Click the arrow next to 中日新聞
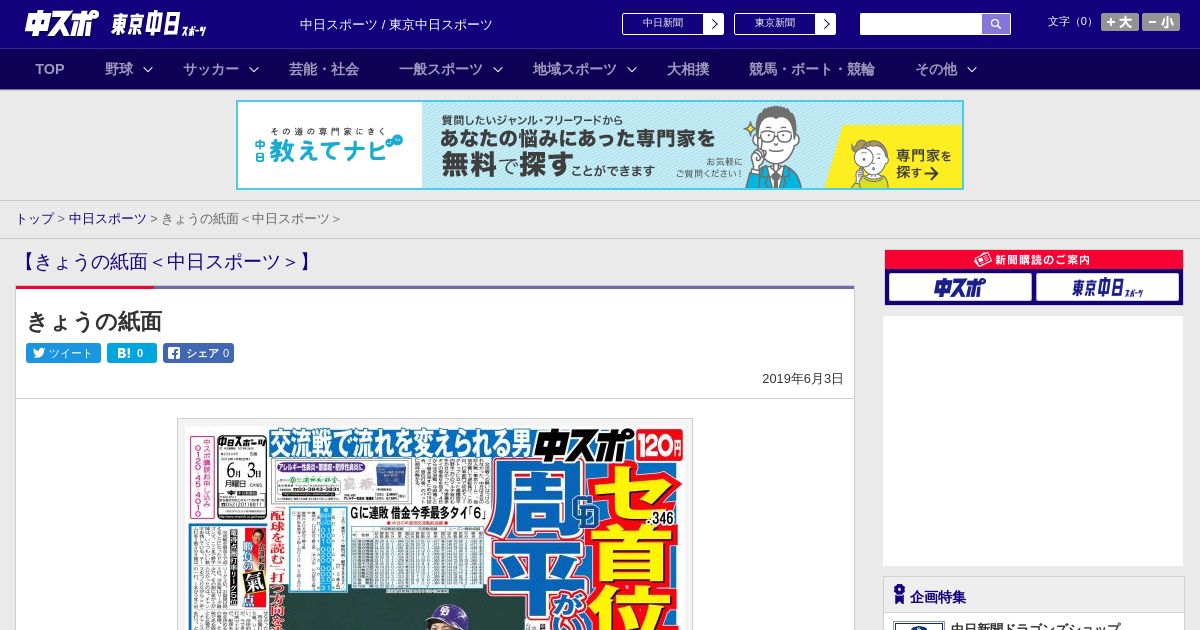The height and width of the screenshot is (630, 1200). coord(714,24)
